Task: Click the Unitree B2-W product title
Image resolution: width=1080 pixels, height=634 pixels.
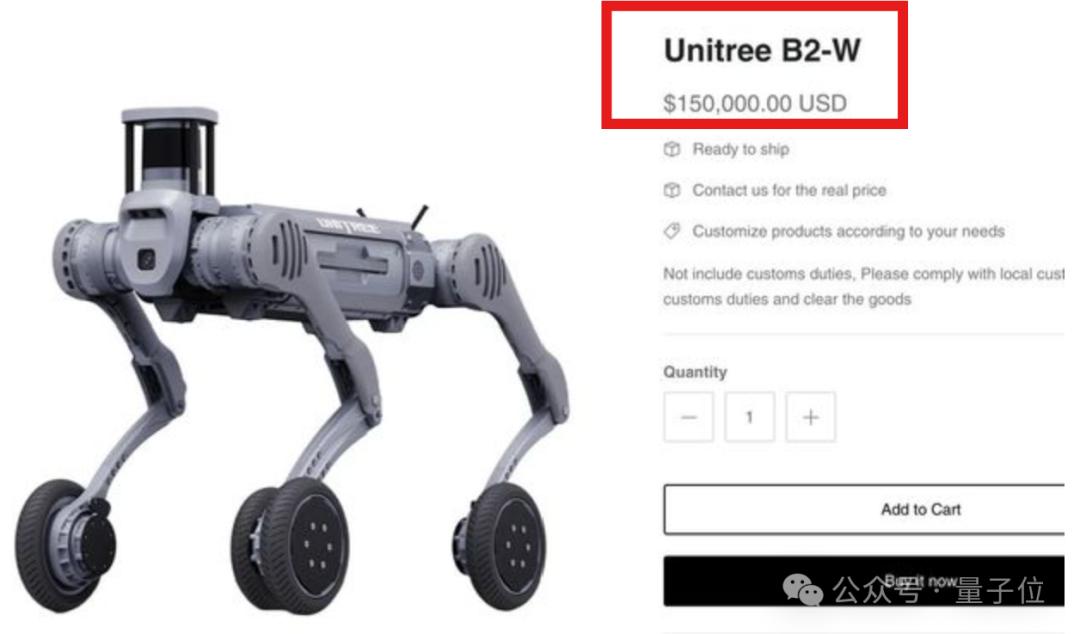Action: click(x=762, y=51)
